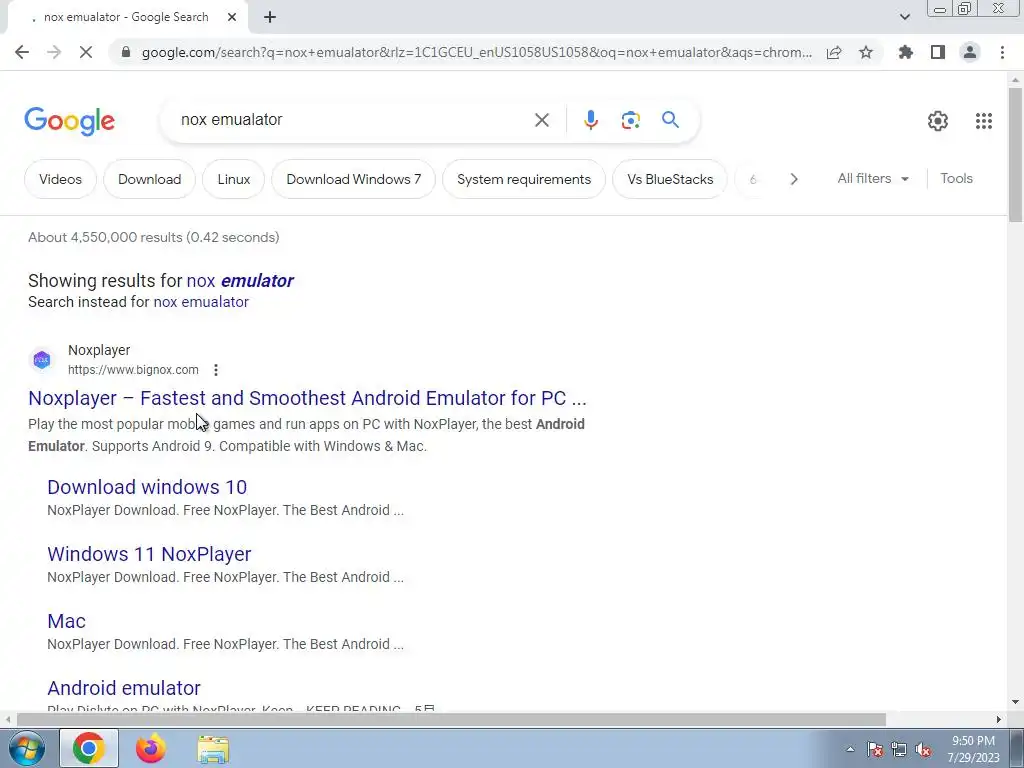Search instead for nox emualator
The width and height of the screenshot is (1024, 768).
pos(200,302)
